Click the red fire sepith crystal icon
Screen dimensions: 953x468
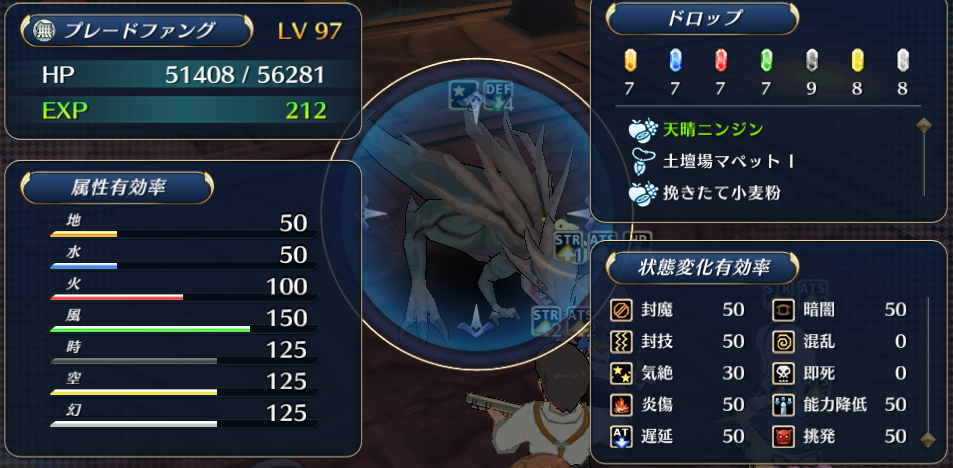coord(721,60)
